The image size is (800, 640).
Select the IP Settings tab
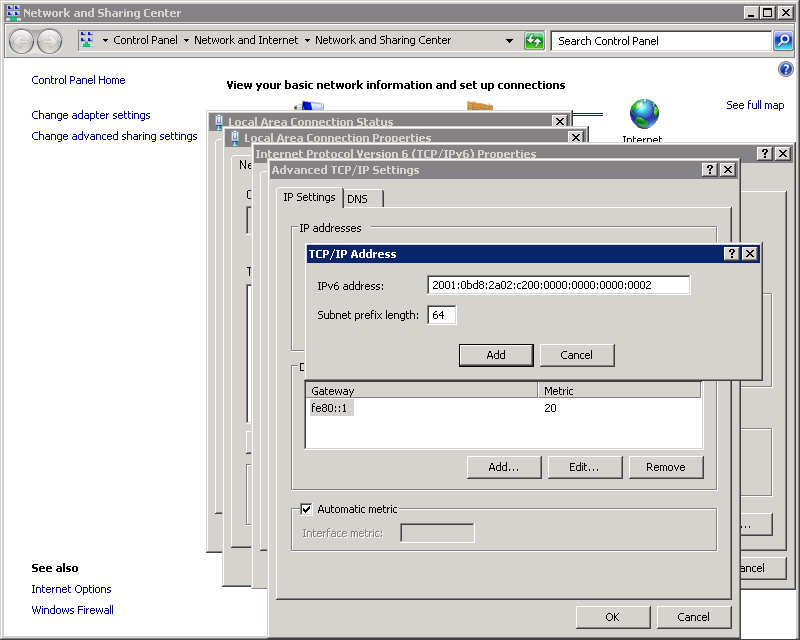pos(309,198)
